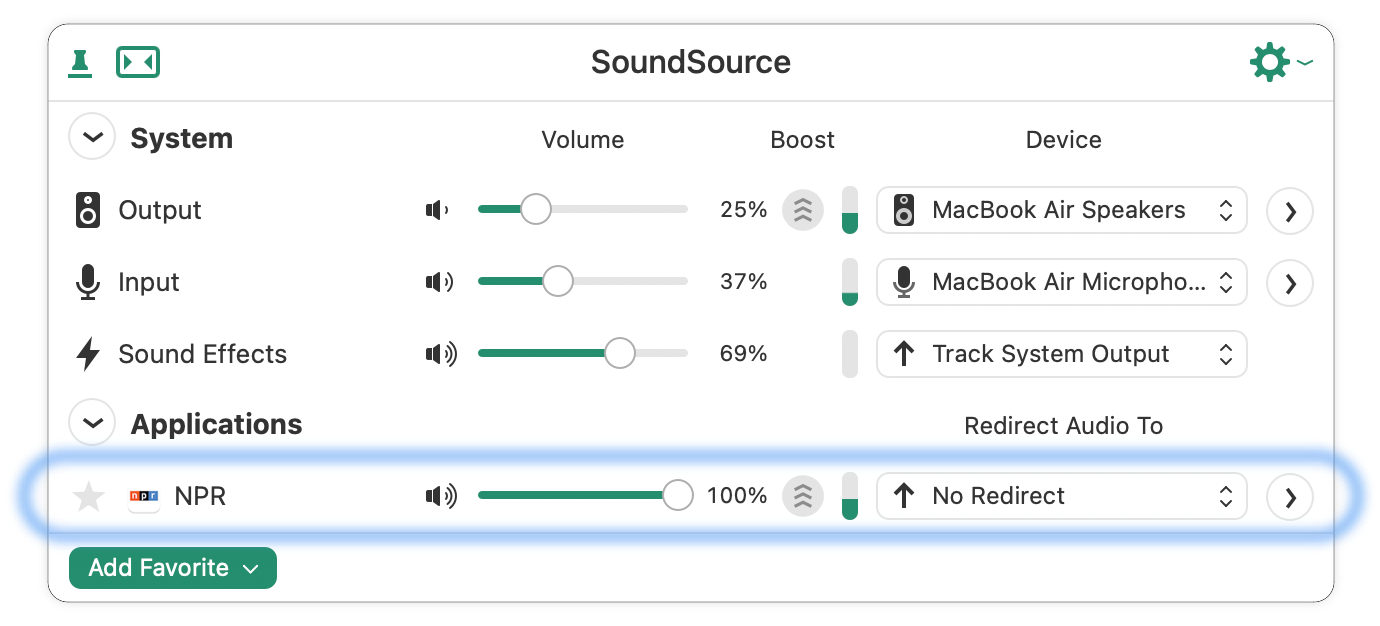Open the Track System Output dropdown

pyautogui.click(x=1062, y=354)
